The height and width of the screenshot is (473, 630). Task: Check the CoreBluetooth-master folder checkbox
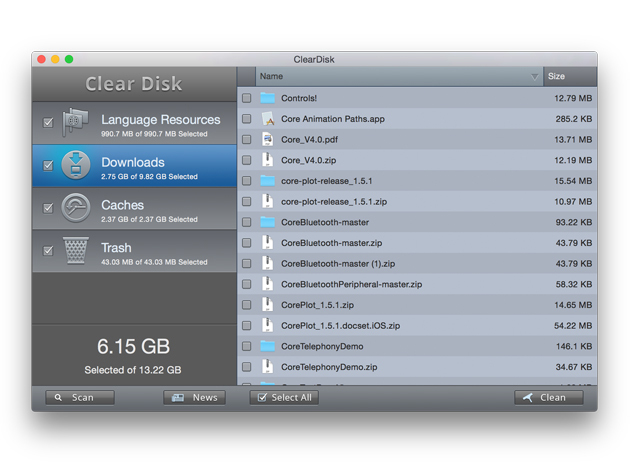247,222
